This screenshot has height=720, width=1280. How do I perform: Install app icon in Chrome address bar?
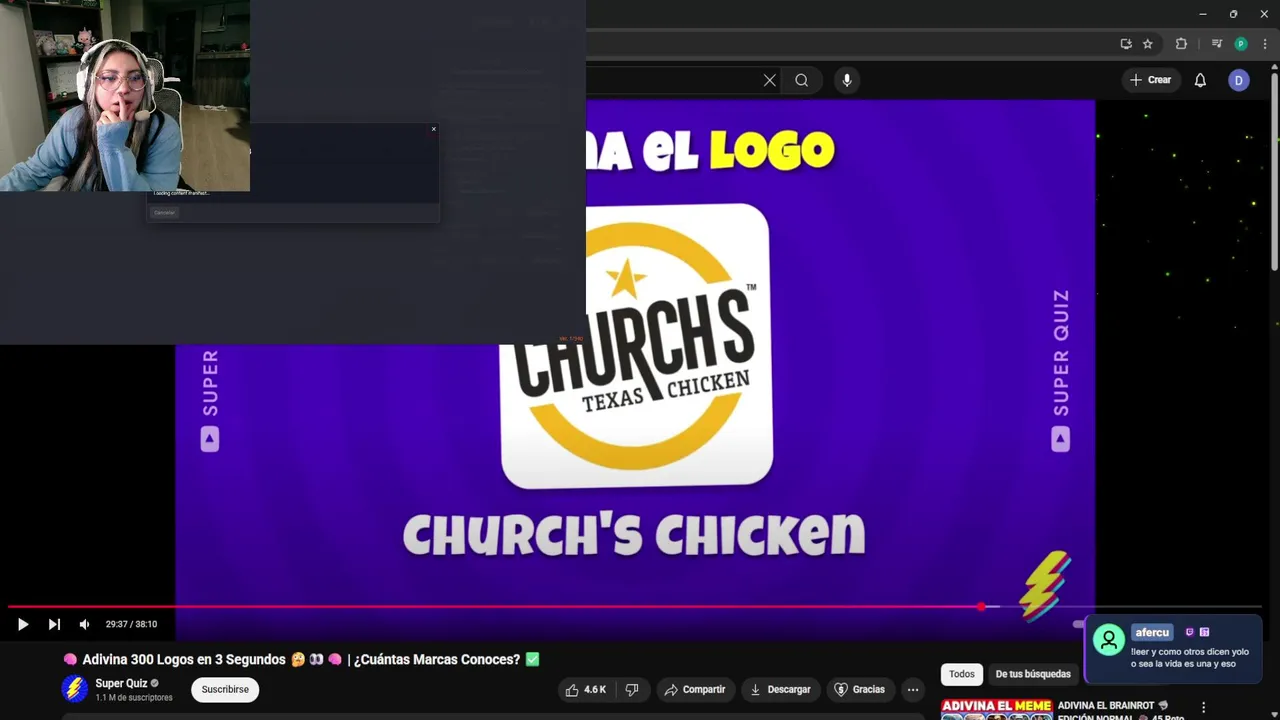click(x=1126, y=44)
